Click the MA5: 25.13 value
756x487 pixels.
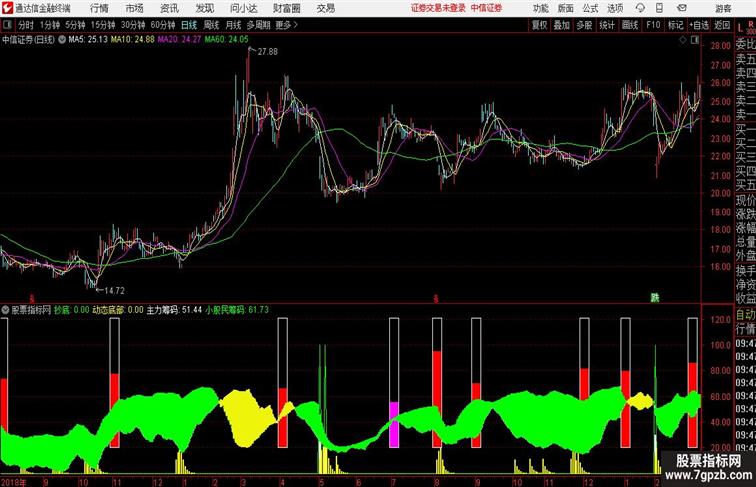(88, 40)
